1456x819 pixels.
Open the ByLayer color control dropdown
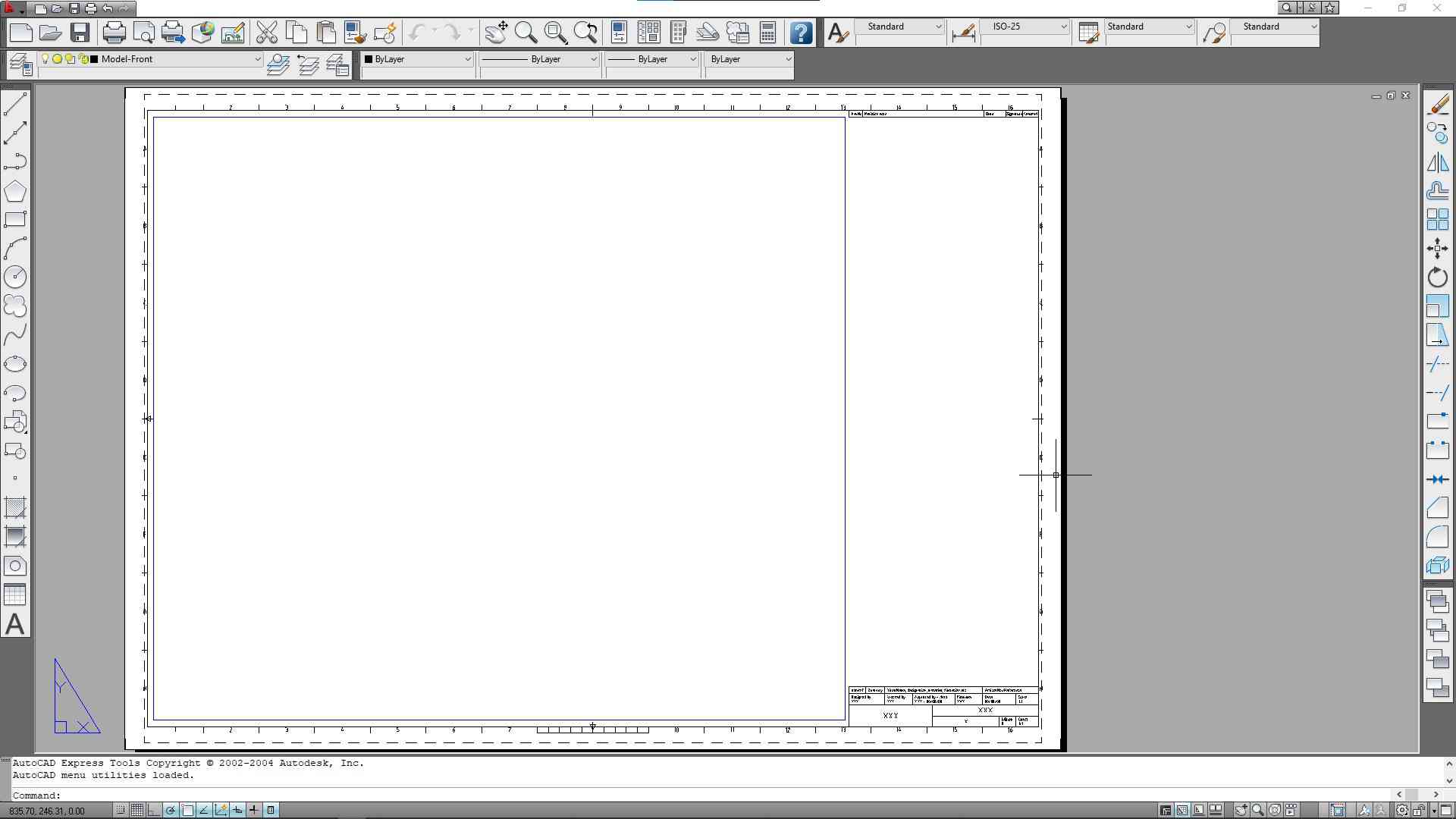[467, 59]
